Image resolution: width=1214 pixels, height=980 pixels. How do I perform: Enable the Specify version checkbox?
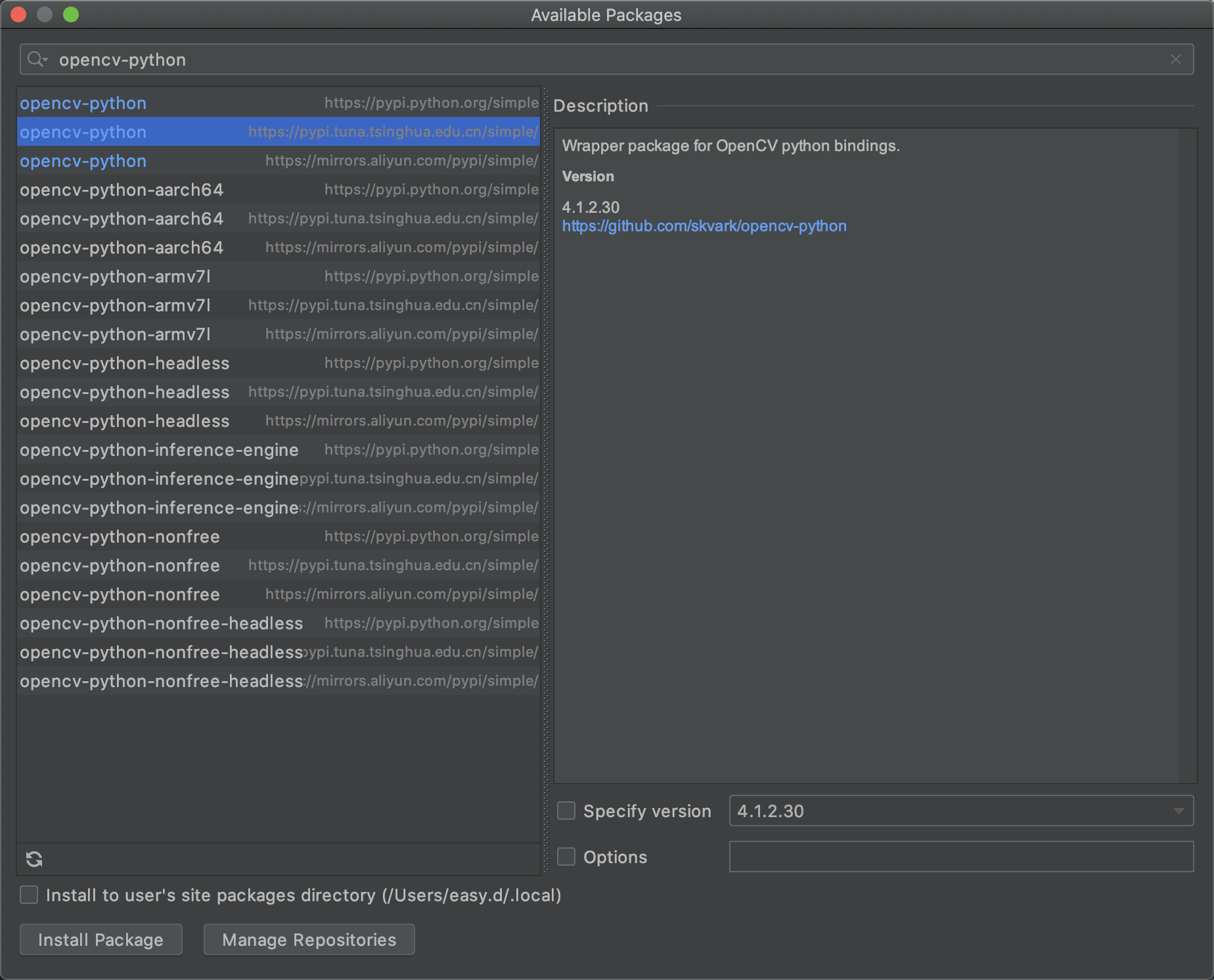[566, 811]
